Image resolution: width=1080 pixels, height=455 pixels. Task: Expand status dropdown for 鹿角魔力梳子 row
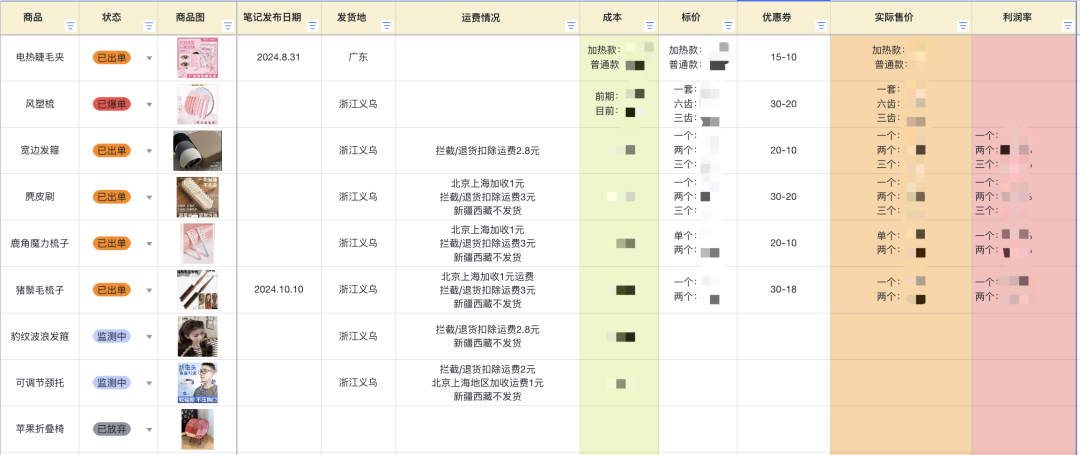(149, 244)
